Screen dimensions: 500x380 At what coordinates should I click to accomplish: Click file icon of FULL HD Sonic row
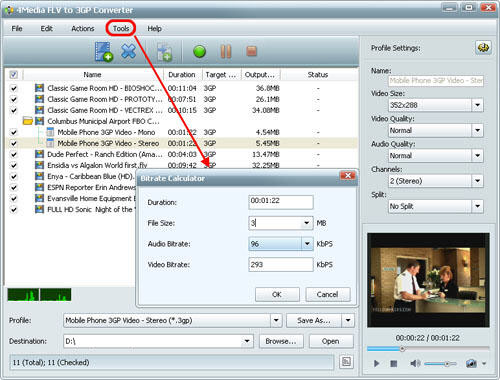(39, 209)
